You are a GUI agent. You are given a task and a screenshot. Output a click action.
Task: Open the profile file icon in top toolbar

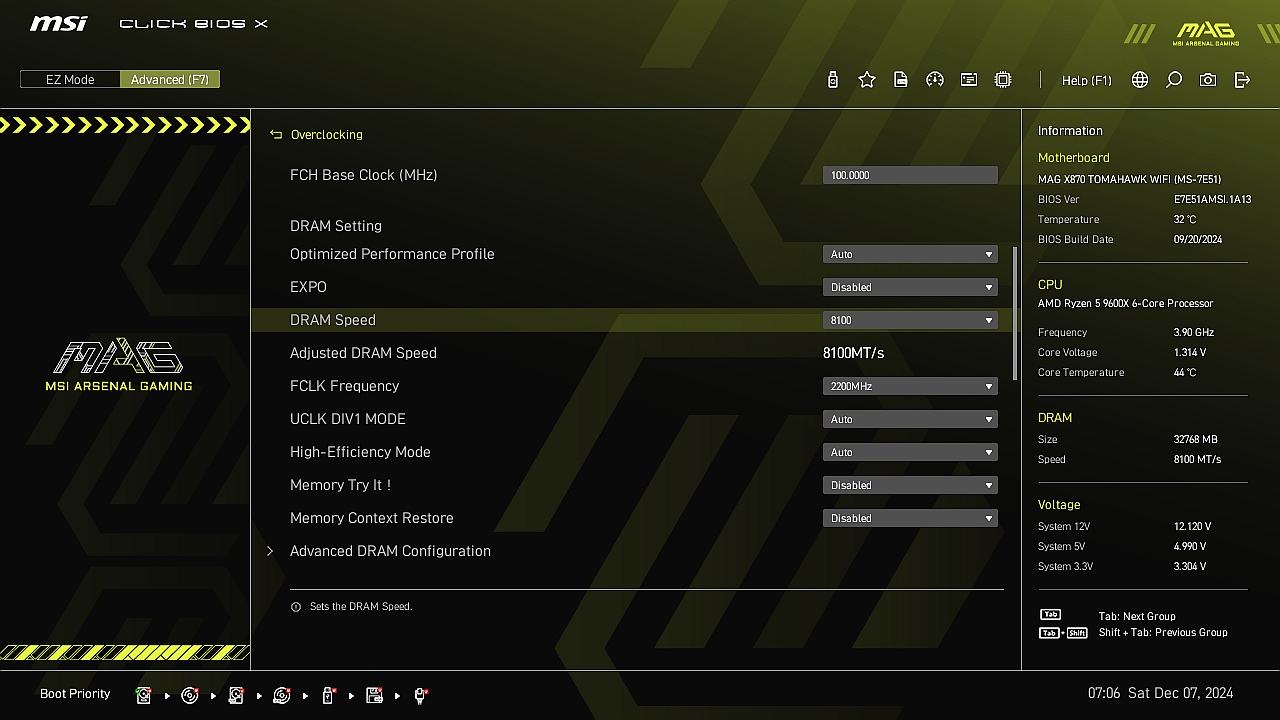coord(901,80)
